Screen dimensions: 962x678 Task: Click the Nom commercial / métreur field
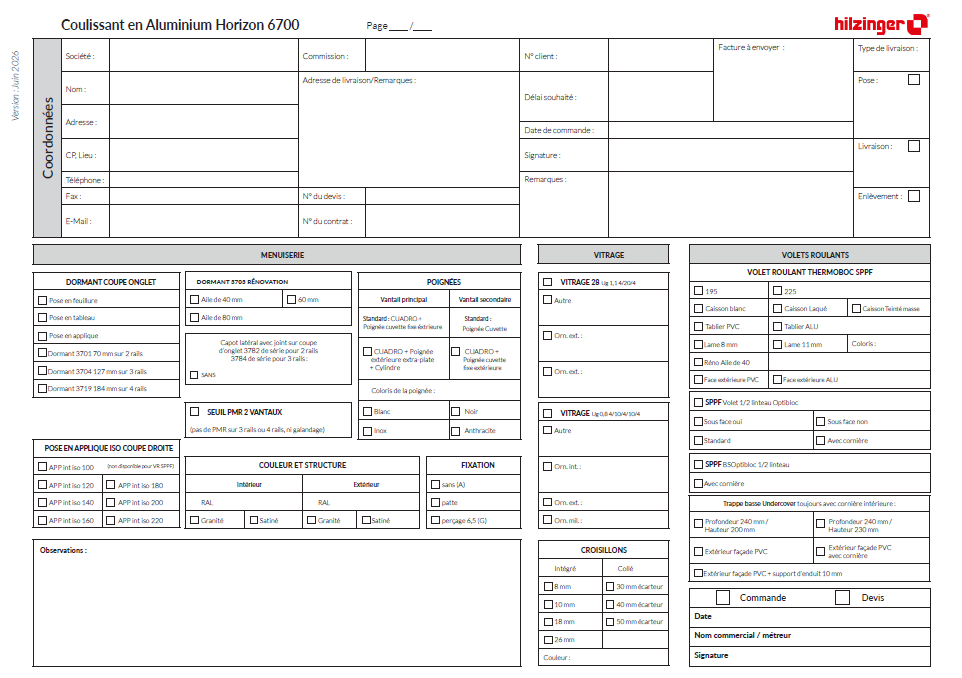(809, 636)
